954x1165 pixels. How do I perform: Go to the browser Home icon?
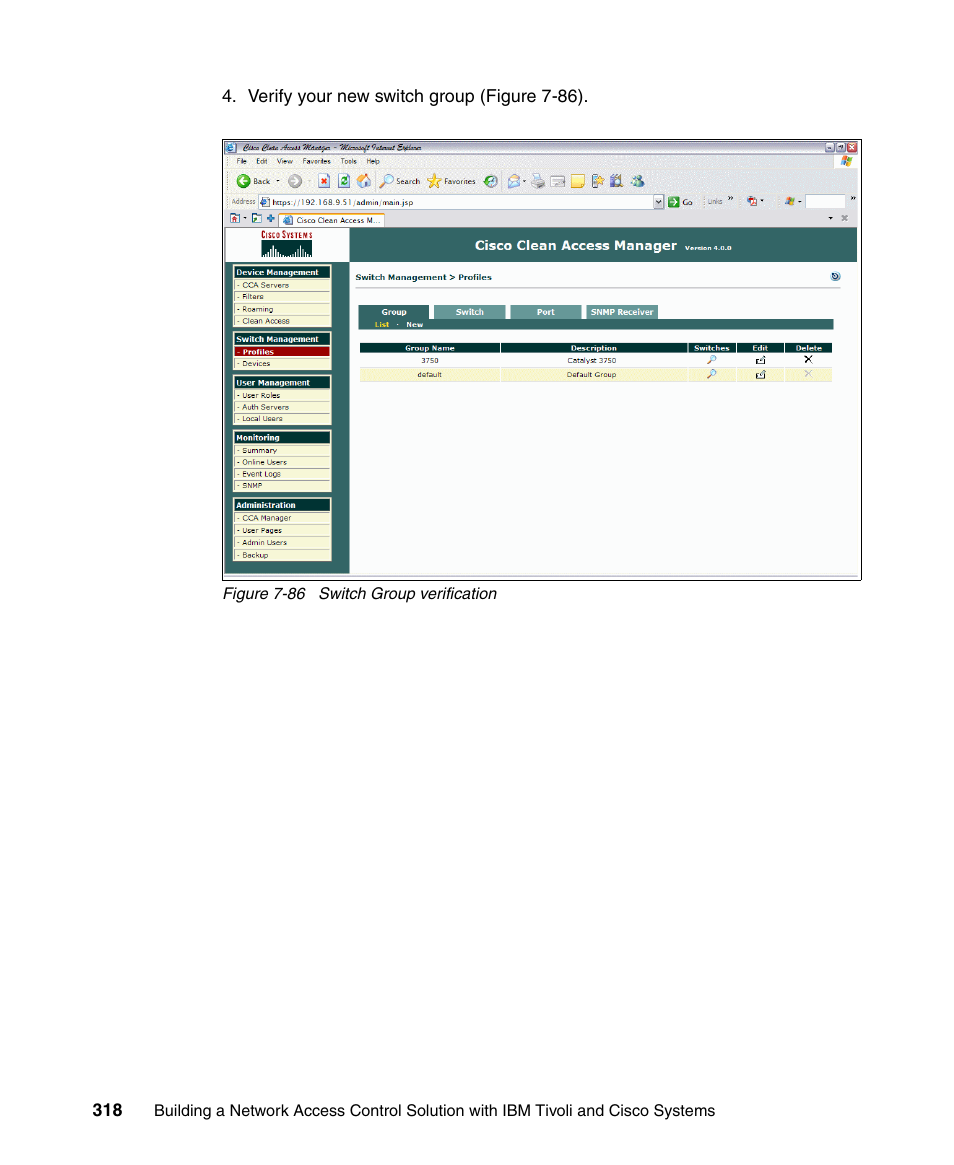[x=364, y=181]
